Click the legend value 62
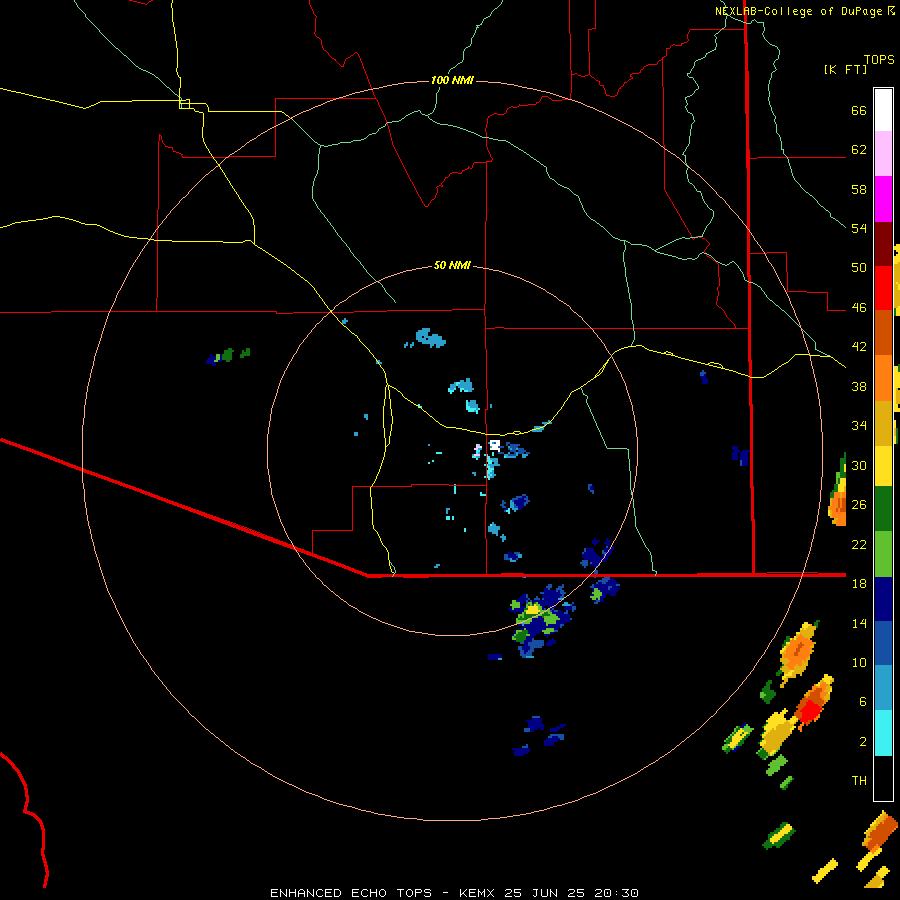Screen dimensions: 900x900 pyautogui.click(x=859, y=150)
